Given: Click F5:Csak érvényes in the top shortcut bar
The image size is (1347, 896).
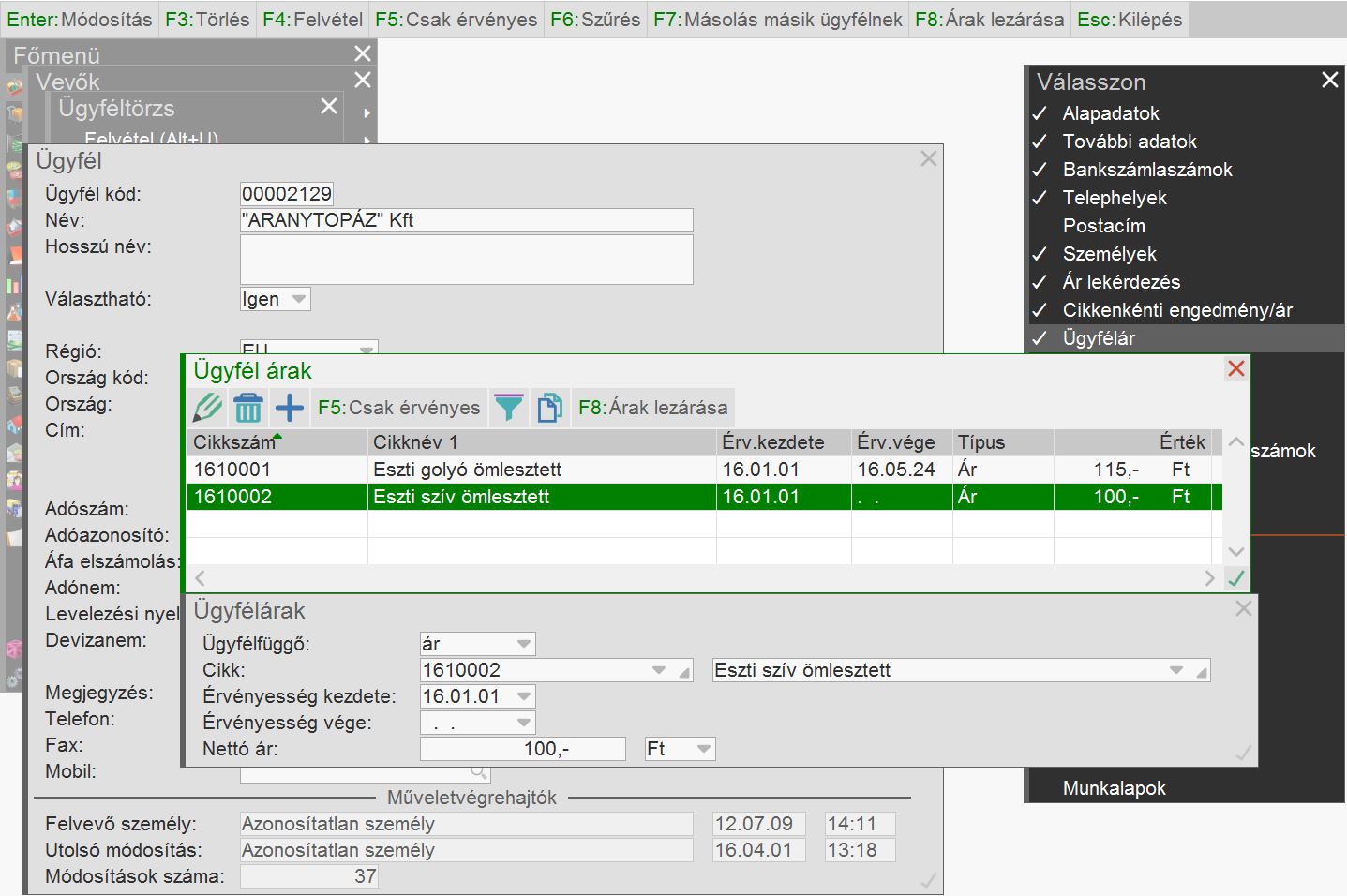Looking at the screenshot, I should click(456, 20).
